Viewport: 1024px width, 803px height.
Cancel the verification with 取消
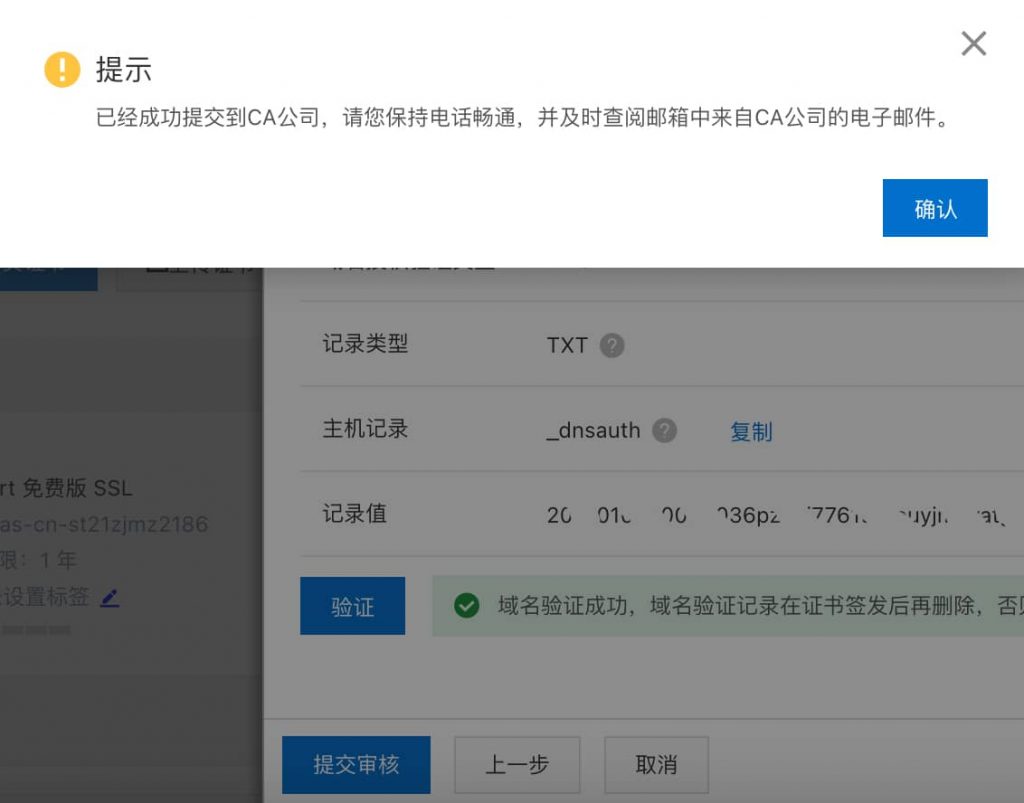pyautogui.click(x=656, y=764)
